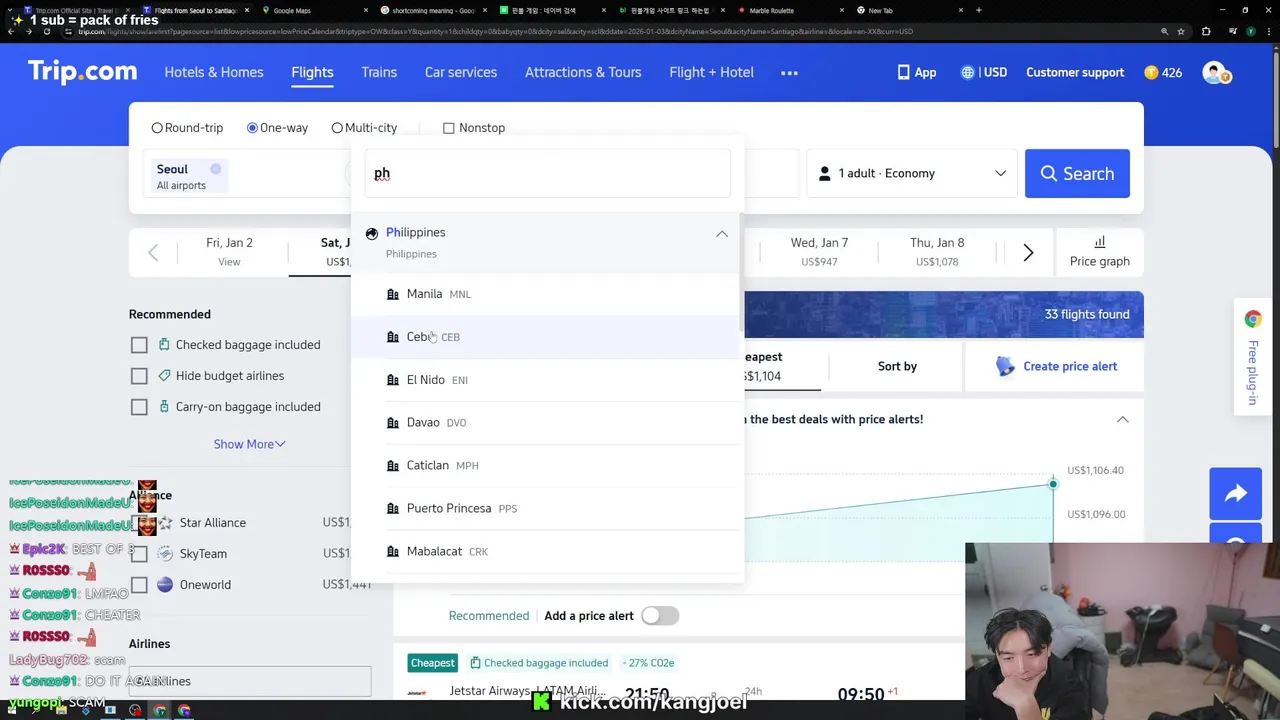Image resolution: width=1280 pixels, height=720 pixels.
Task: Open Customer support
Action: coord(1075,72)
